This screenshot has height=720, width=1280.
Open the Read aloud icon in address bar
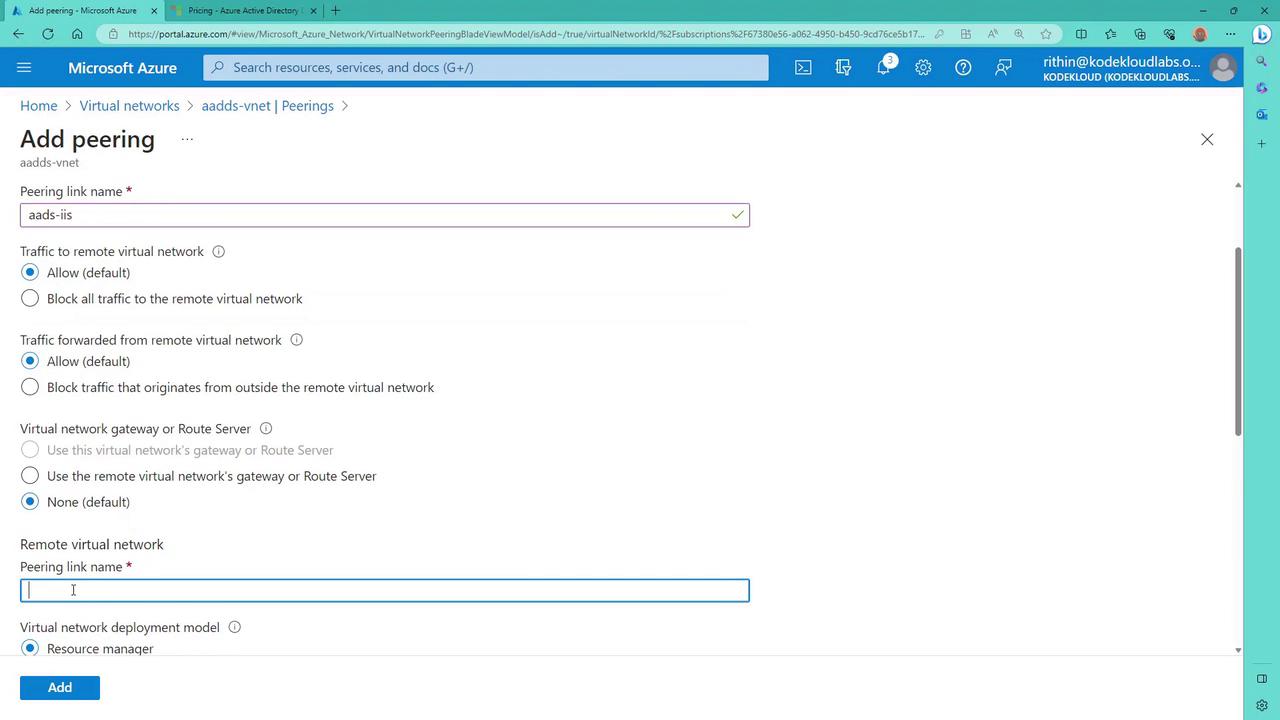(993, 34)
